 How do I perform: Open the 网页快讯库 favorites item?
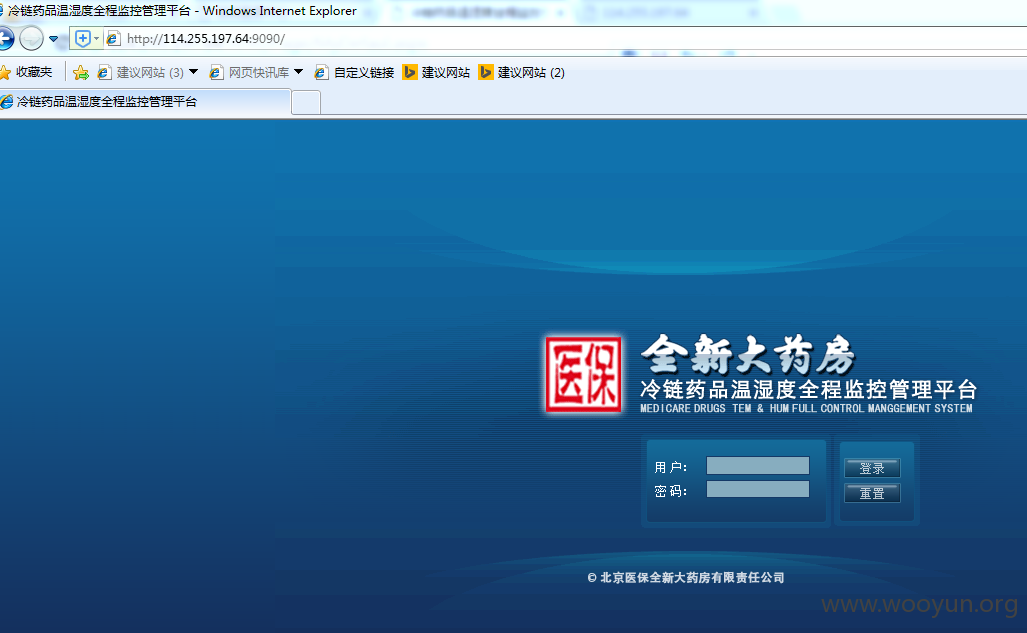pos(249,72)
